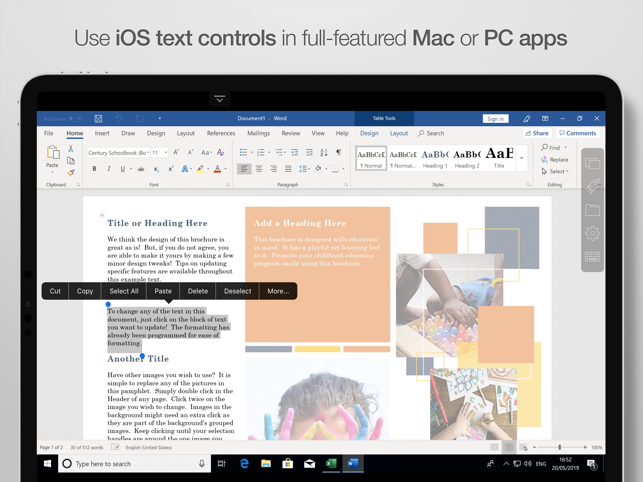Screen dimensions: 643x482
Task: Justify the paragraph text
Action: point(288,169)
